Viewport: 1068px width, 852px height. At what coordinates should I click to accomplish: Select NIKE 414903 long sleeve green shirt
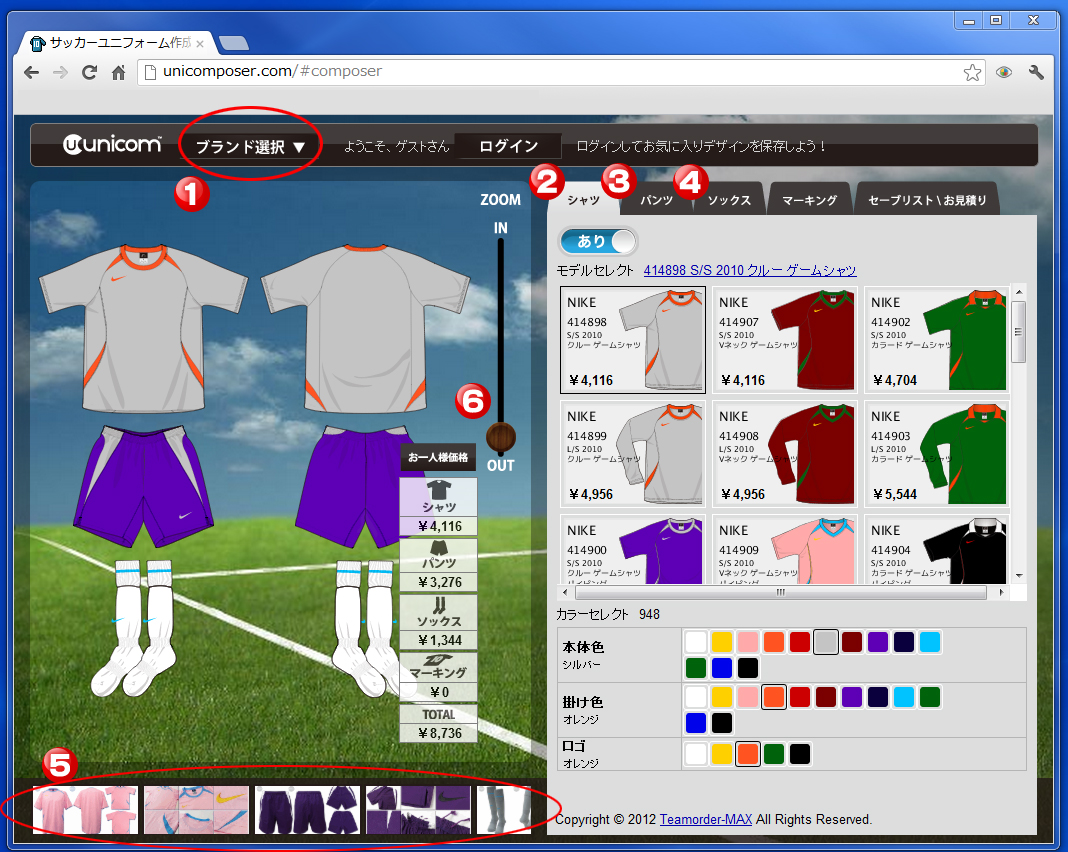[x=937, y=454]
